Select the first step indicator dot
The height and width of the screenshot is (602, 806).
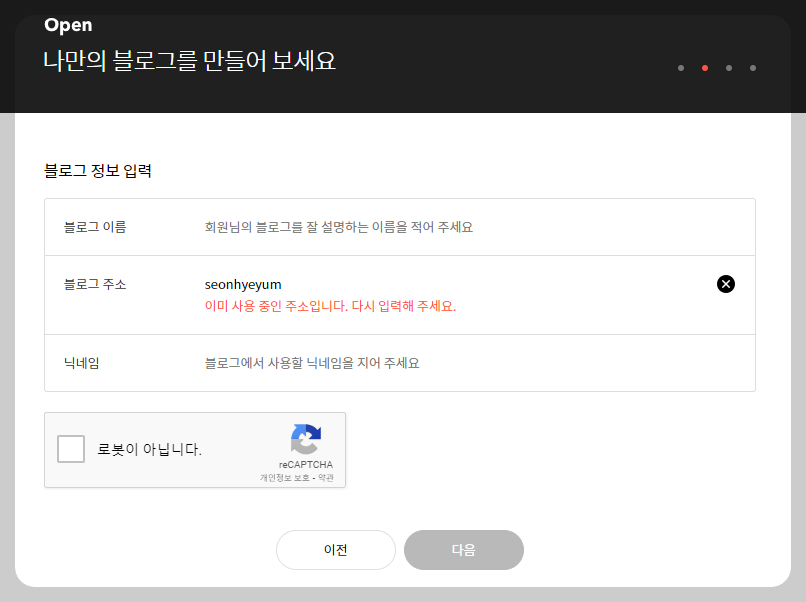(x=681, y=68)
